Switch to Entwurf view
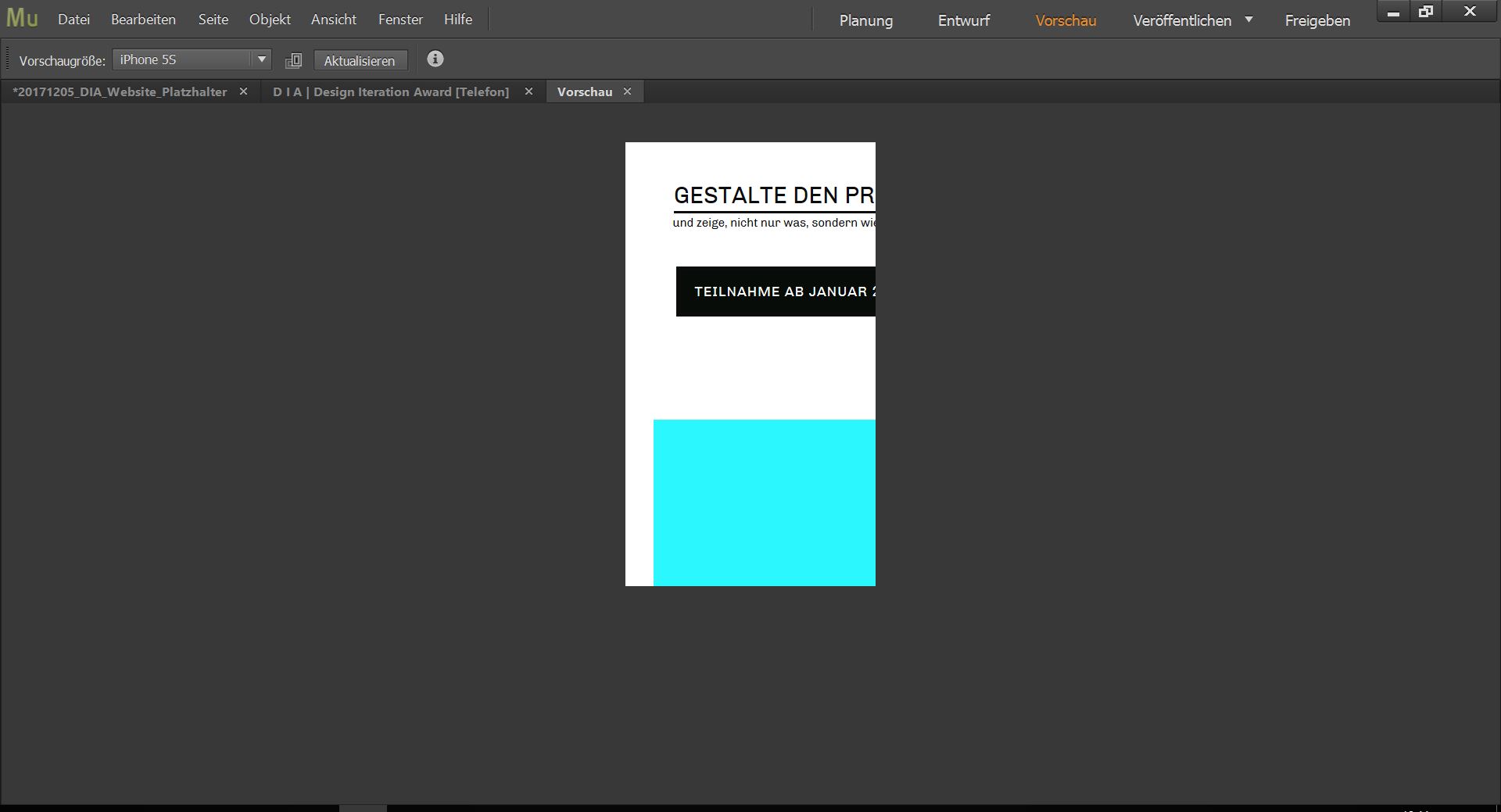The width and height of the screenshot is (1501, 812). click(964, 21)
